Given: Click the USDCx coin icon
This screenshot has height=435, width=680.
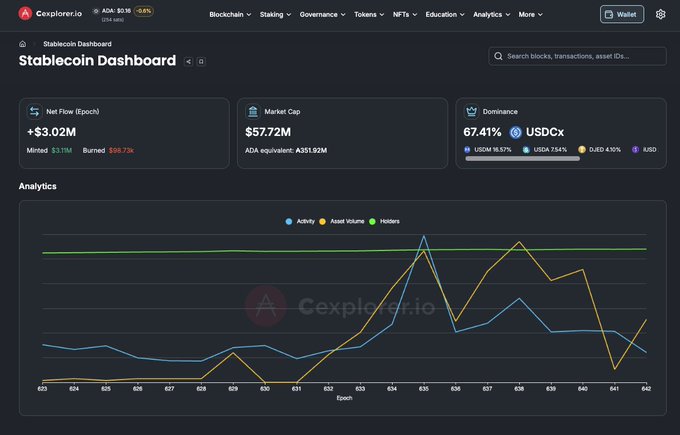Looking at the screenshot, I should 515,132.
